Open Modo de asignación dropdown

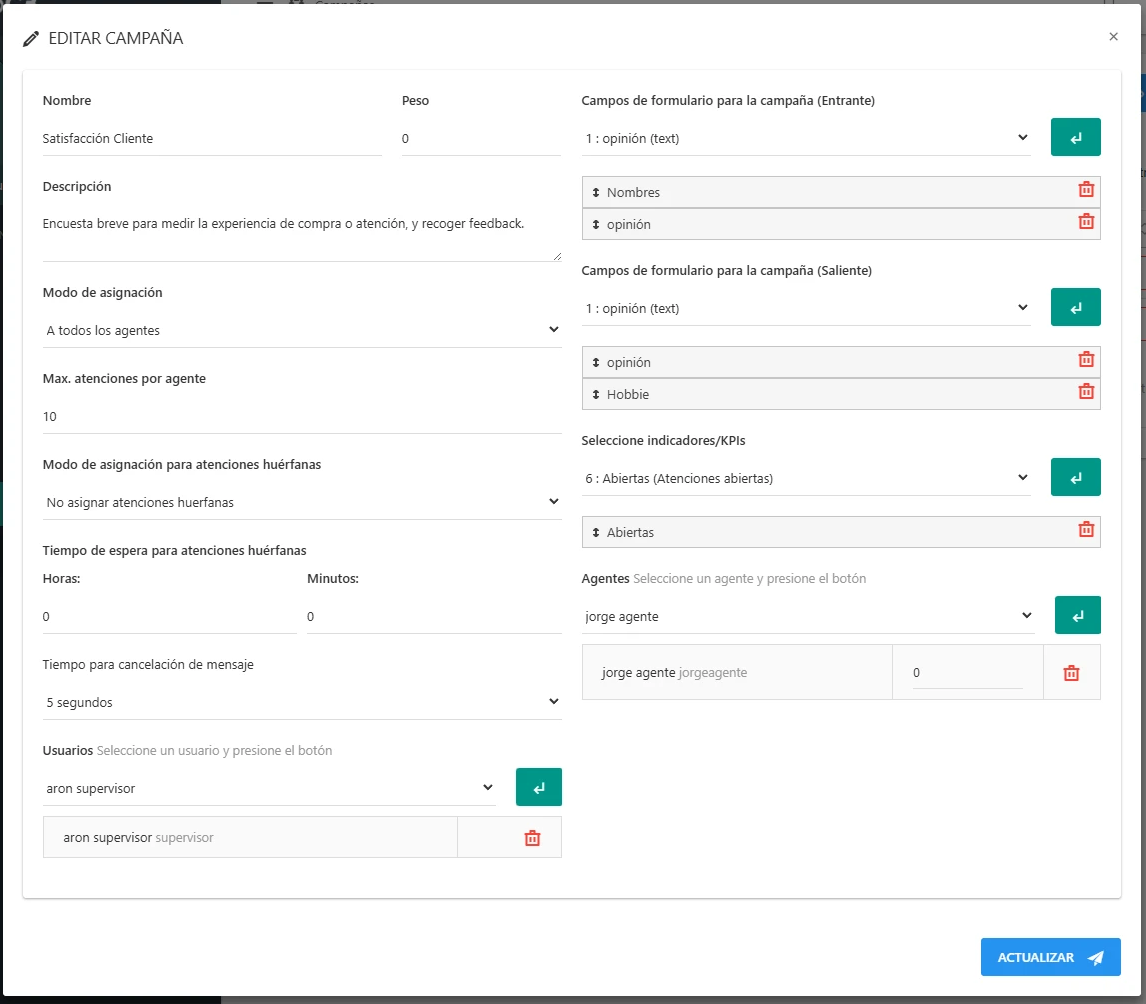302,330
